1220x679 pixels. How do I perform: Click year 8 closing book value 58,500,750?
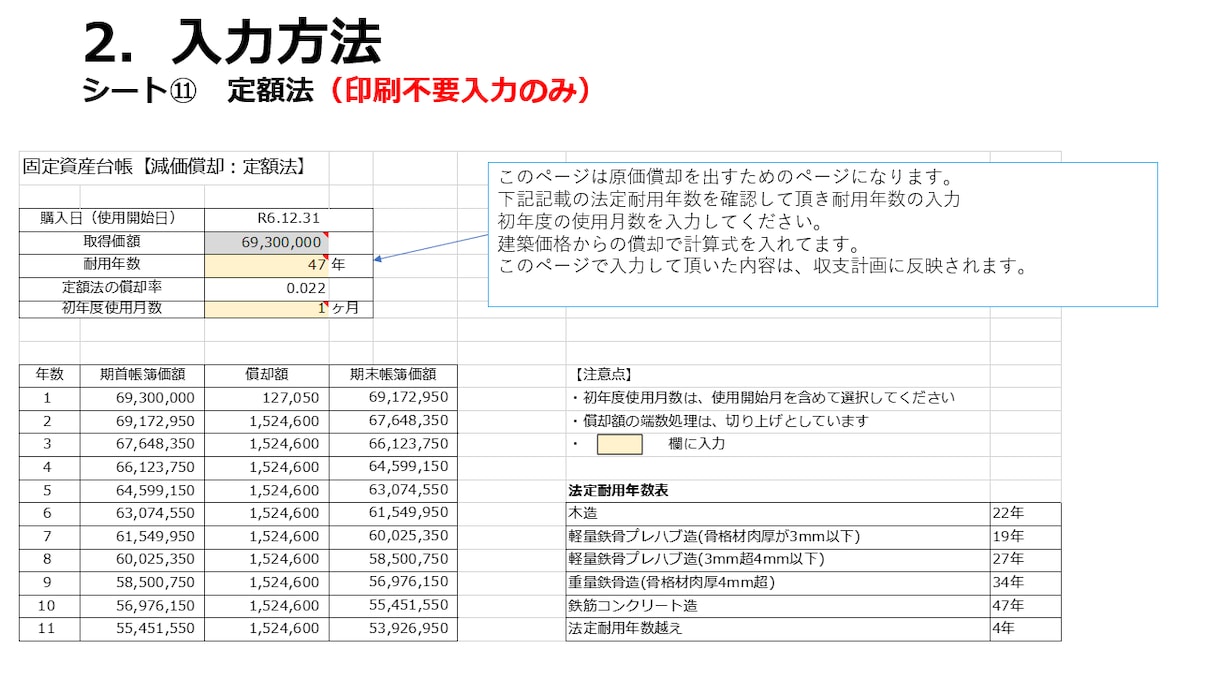click(x=393, y=559)
